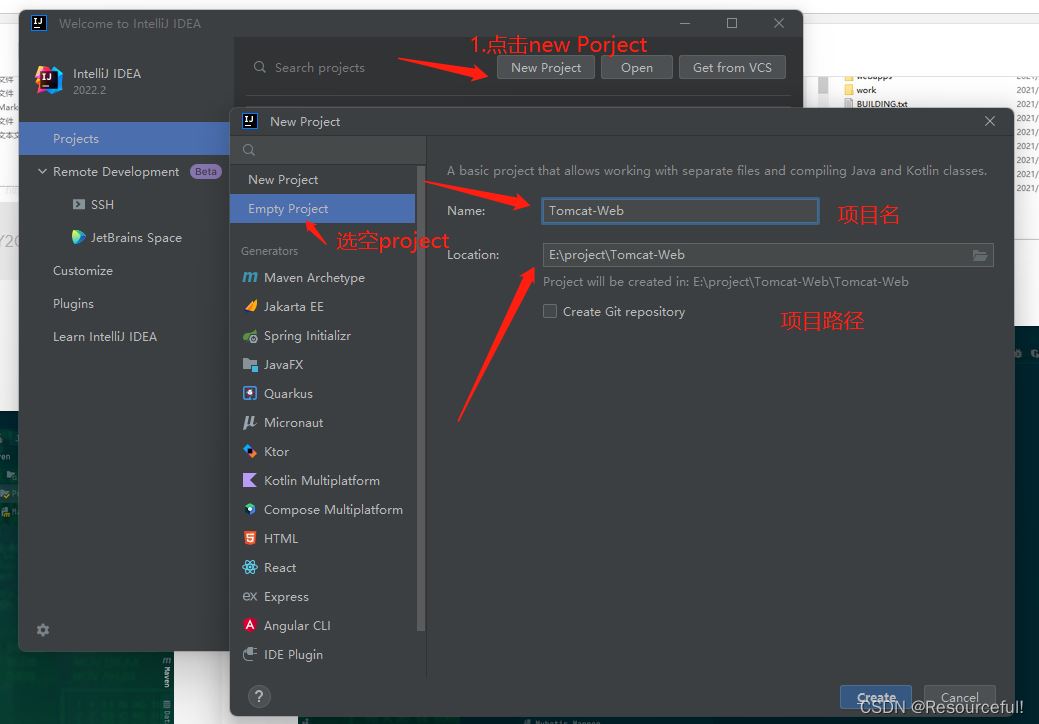Screen dimensions: 1039x724
Task: Choose the Spring Initializr icon
Action: [x=250, y=336]
